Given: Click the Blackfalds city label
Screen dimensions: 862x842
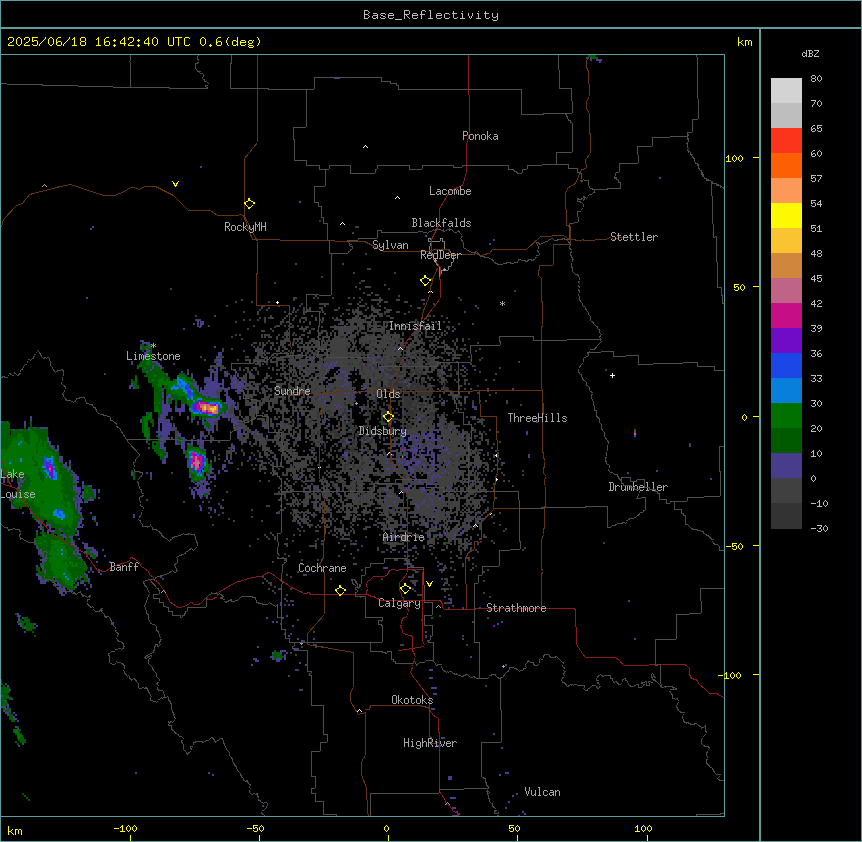Looking at the screenshot, I should coord(441,223).
